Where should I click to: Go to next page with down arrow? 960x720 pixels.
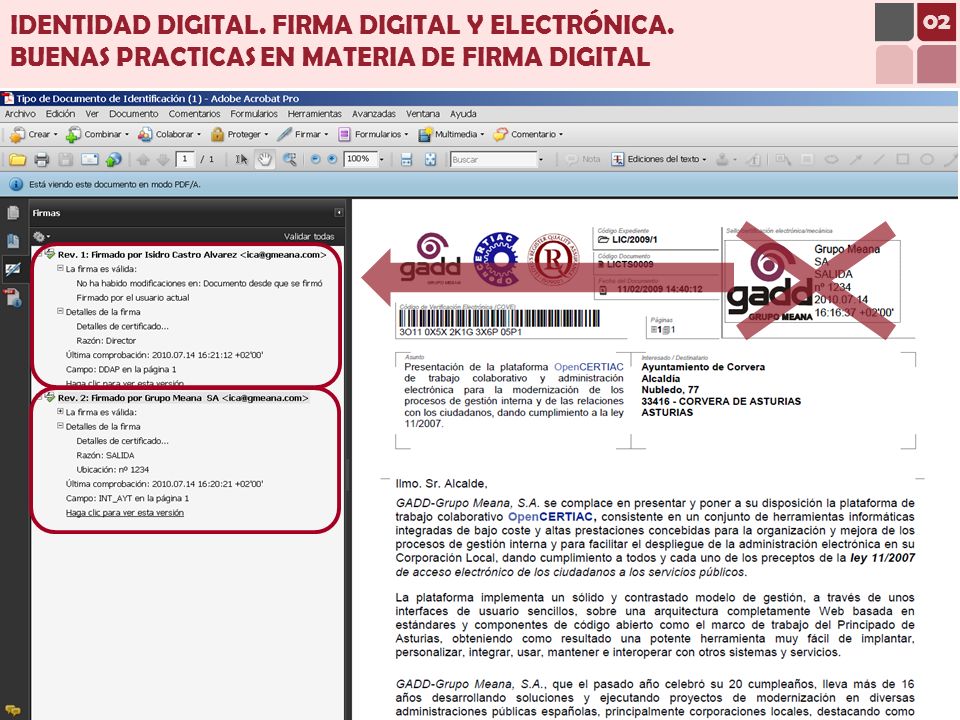point(163,160)
